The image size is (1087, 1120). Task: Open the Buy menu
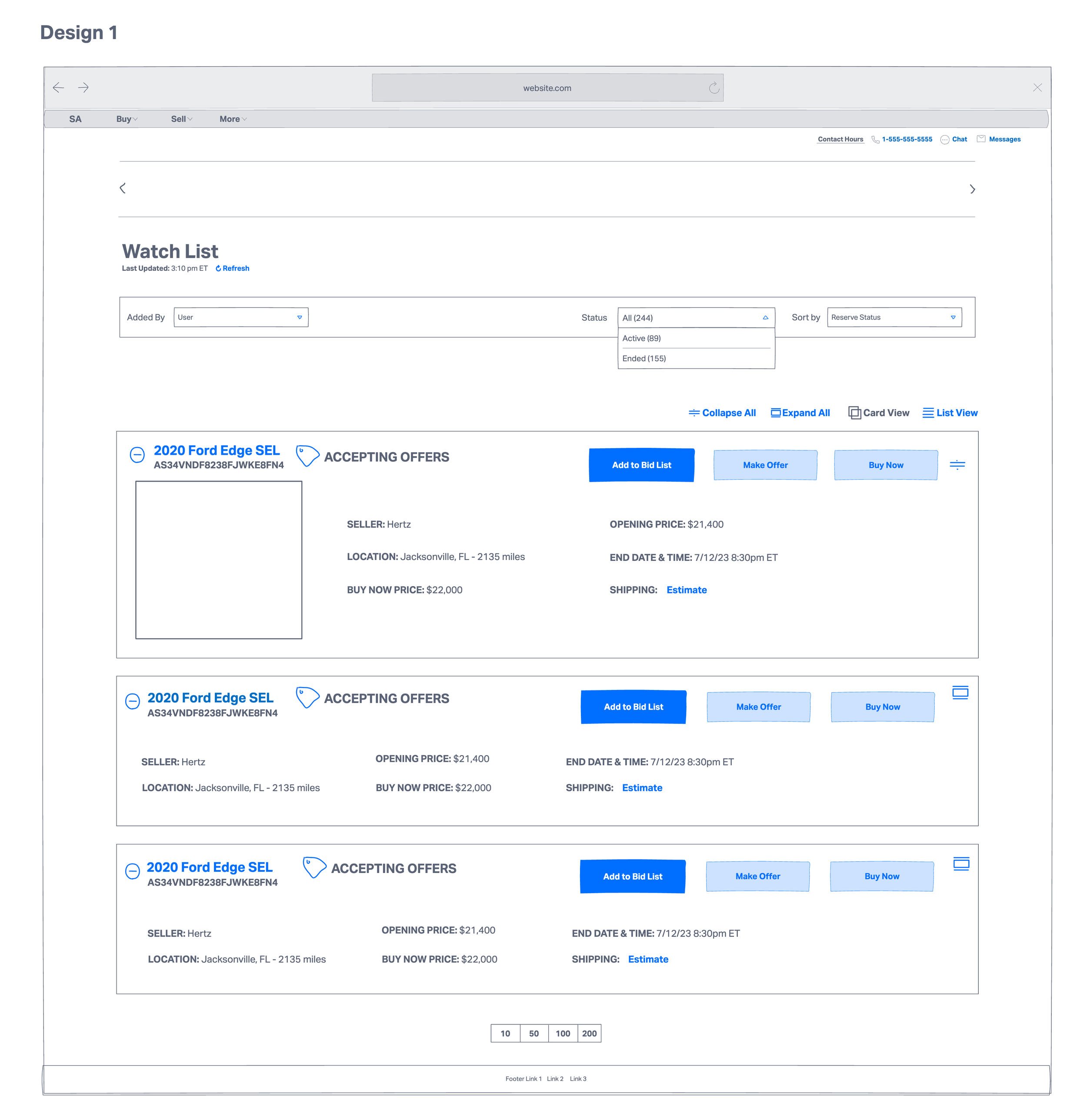pos(127,119)
